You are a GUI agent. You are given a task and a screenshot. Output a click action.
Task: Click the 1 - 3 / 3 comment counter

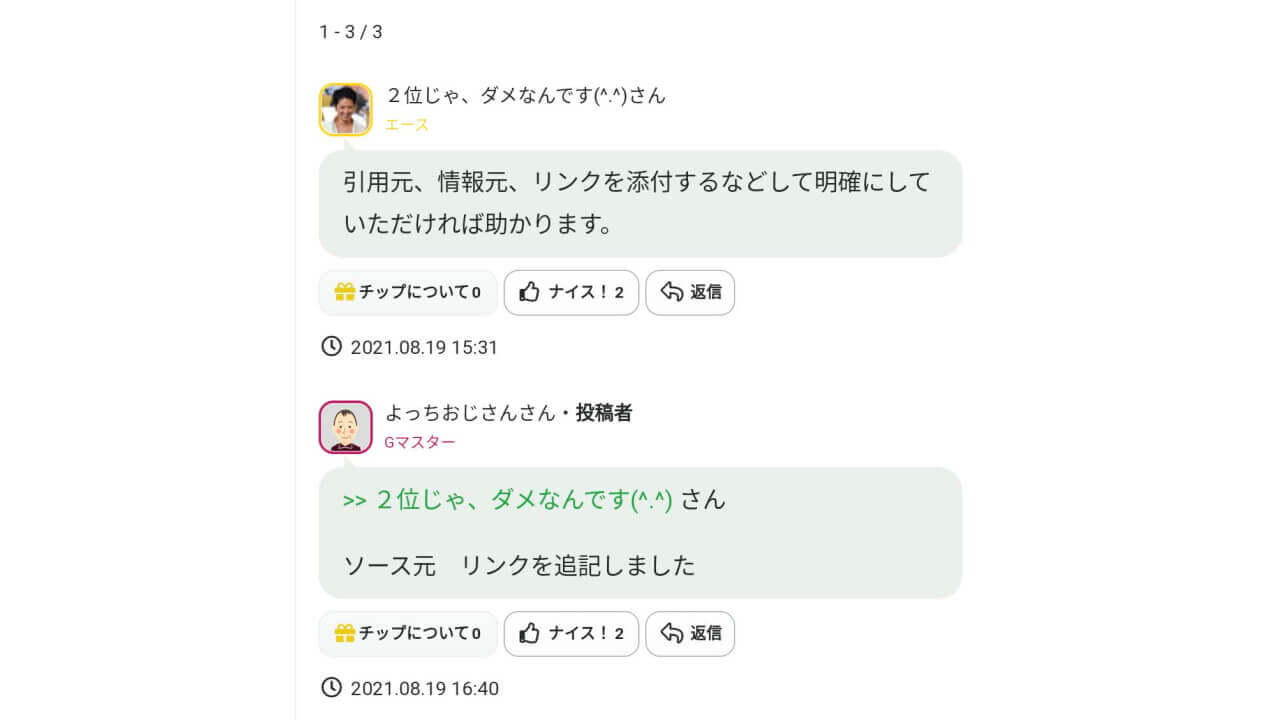pyautogui.click(x=351, y=32)
